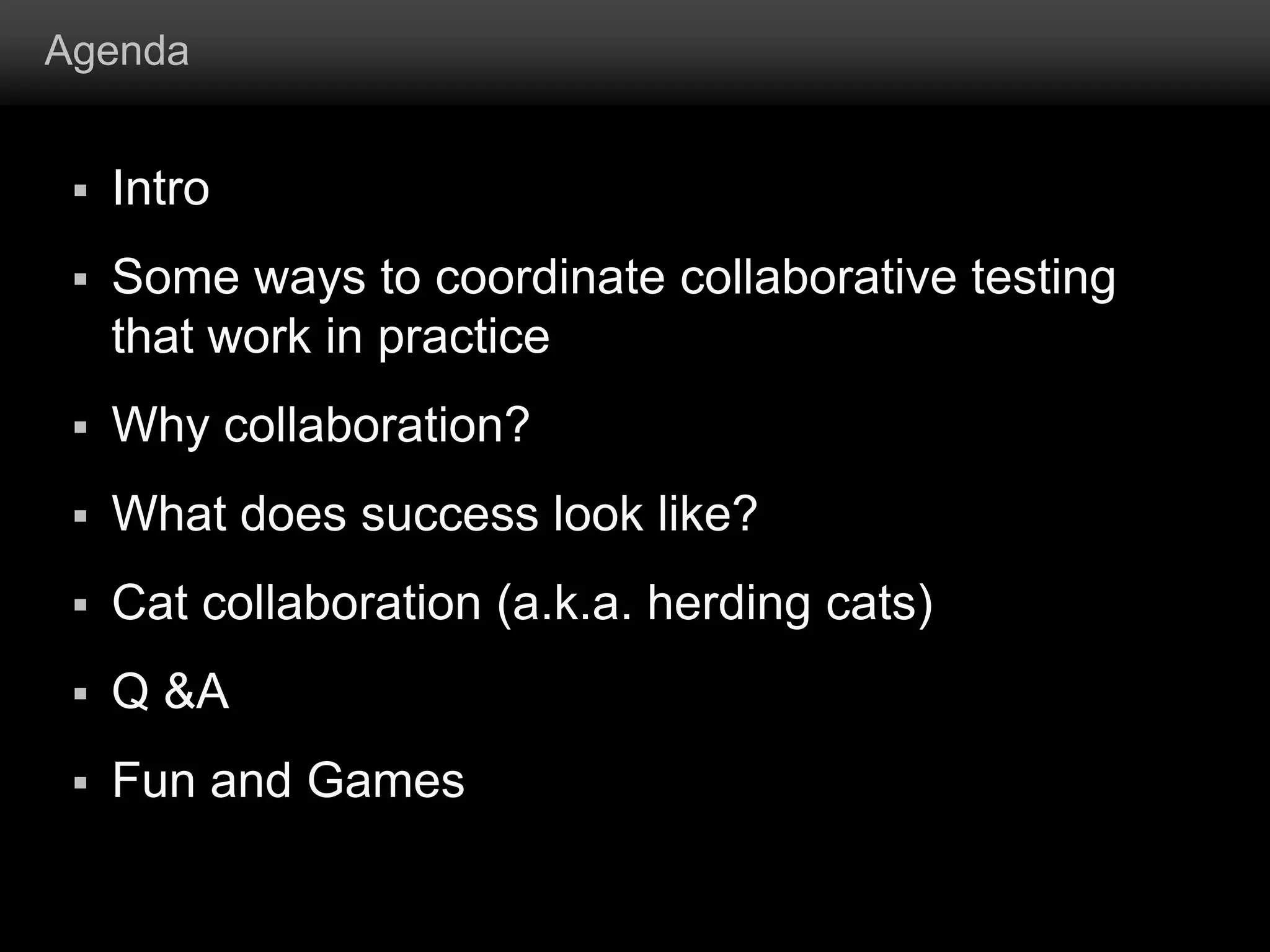Click the word 'success' in the fourth bullet
The image size is (1270, 952).
[450, 514]
